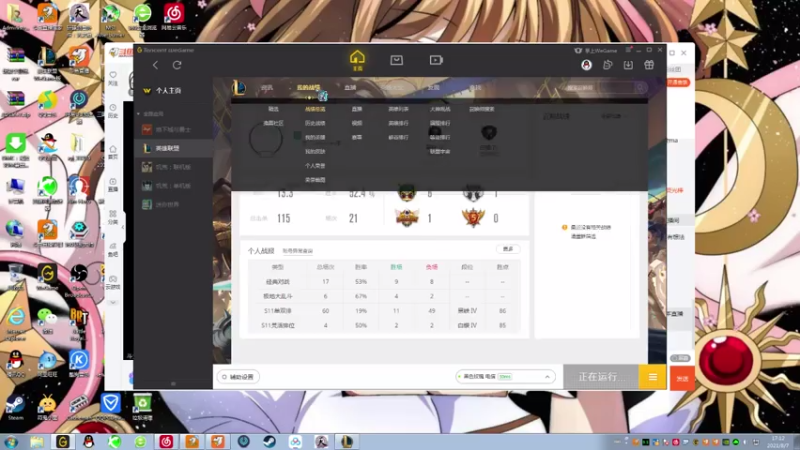Click the 关注 icon in the back window sidebar
The width and height of the screenshot is (800, 450).
(x=113, y=79)
